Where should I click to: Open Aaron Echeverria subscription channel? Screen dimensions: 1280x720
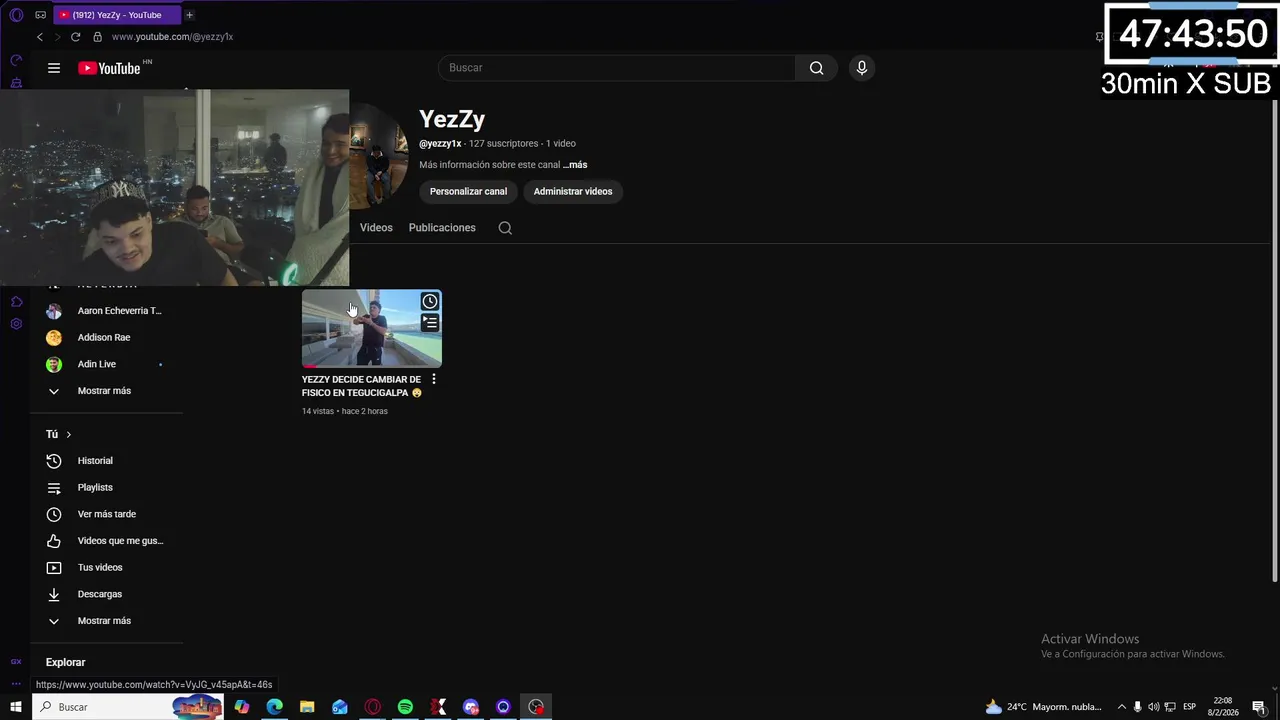pyautogui.click(x=106, y=311)
